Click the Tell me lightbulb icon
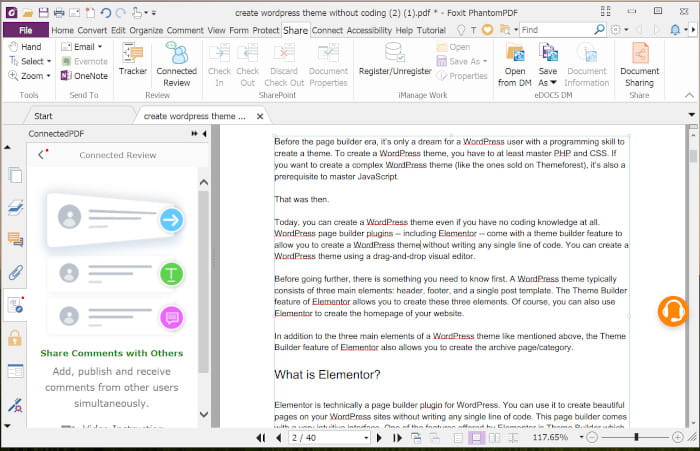This screenshot has width=700, height=451. coord(461,30)
